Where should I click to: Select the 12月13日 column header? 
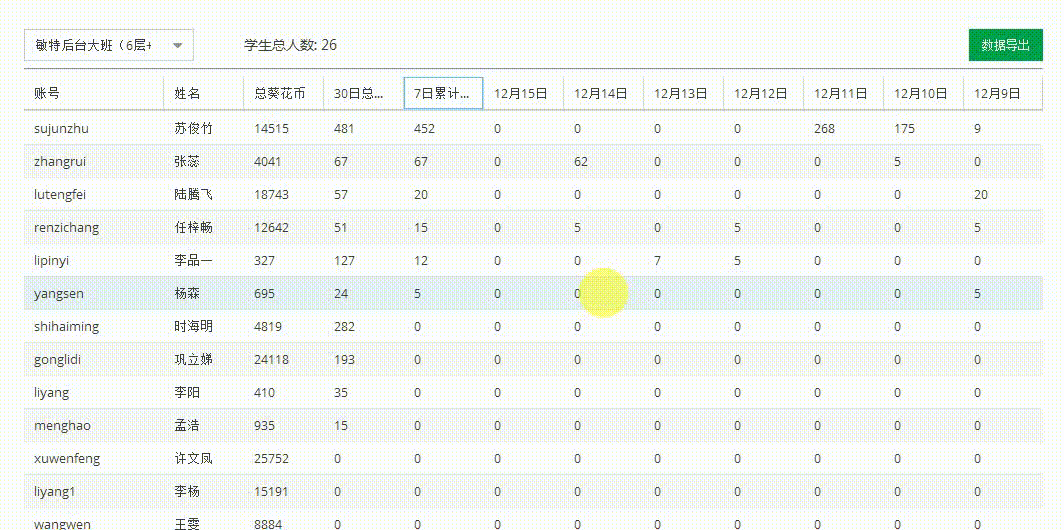pos(681,93)
